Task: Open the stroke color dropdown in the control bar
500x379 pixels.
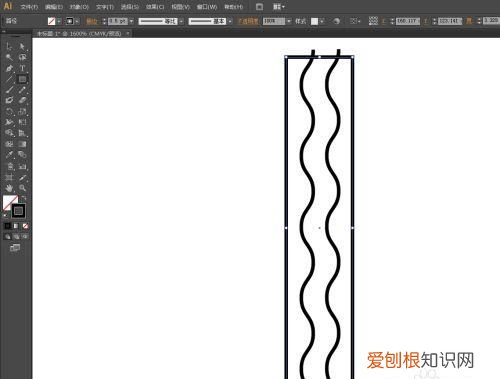Action: point(77,21)
